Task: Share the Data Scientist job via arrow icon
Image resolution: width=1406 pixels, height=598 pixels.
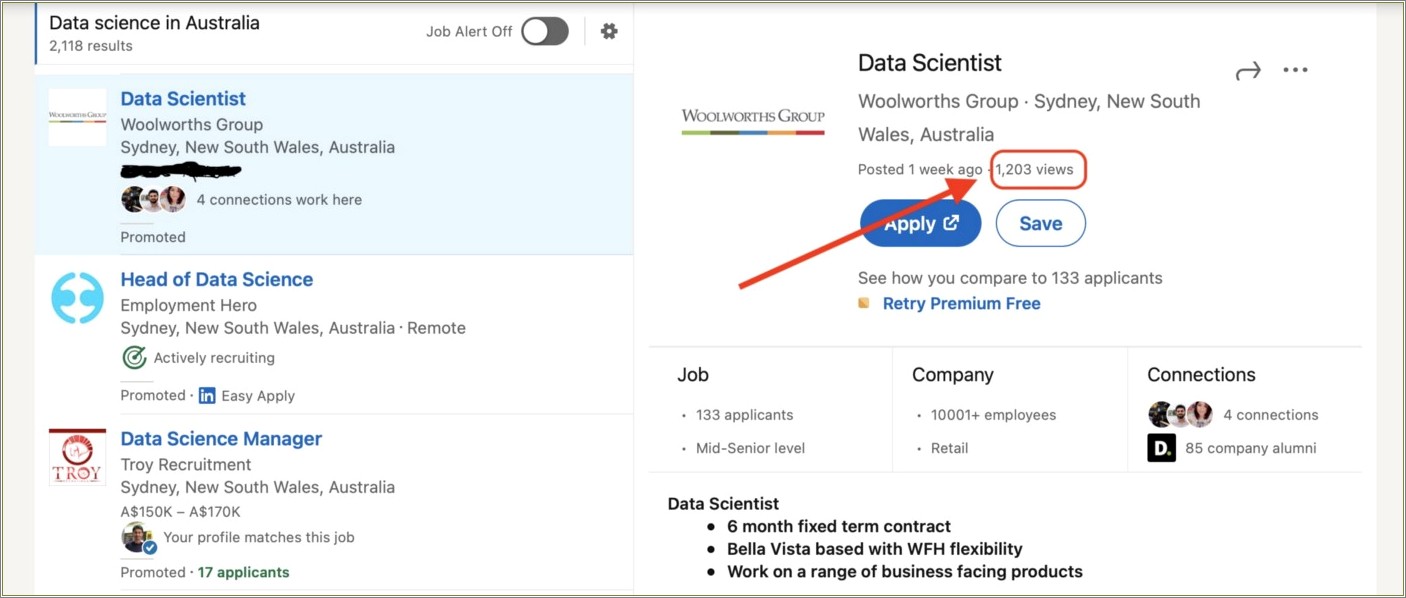Action: pyautogui.click(x=1248, y=71)
